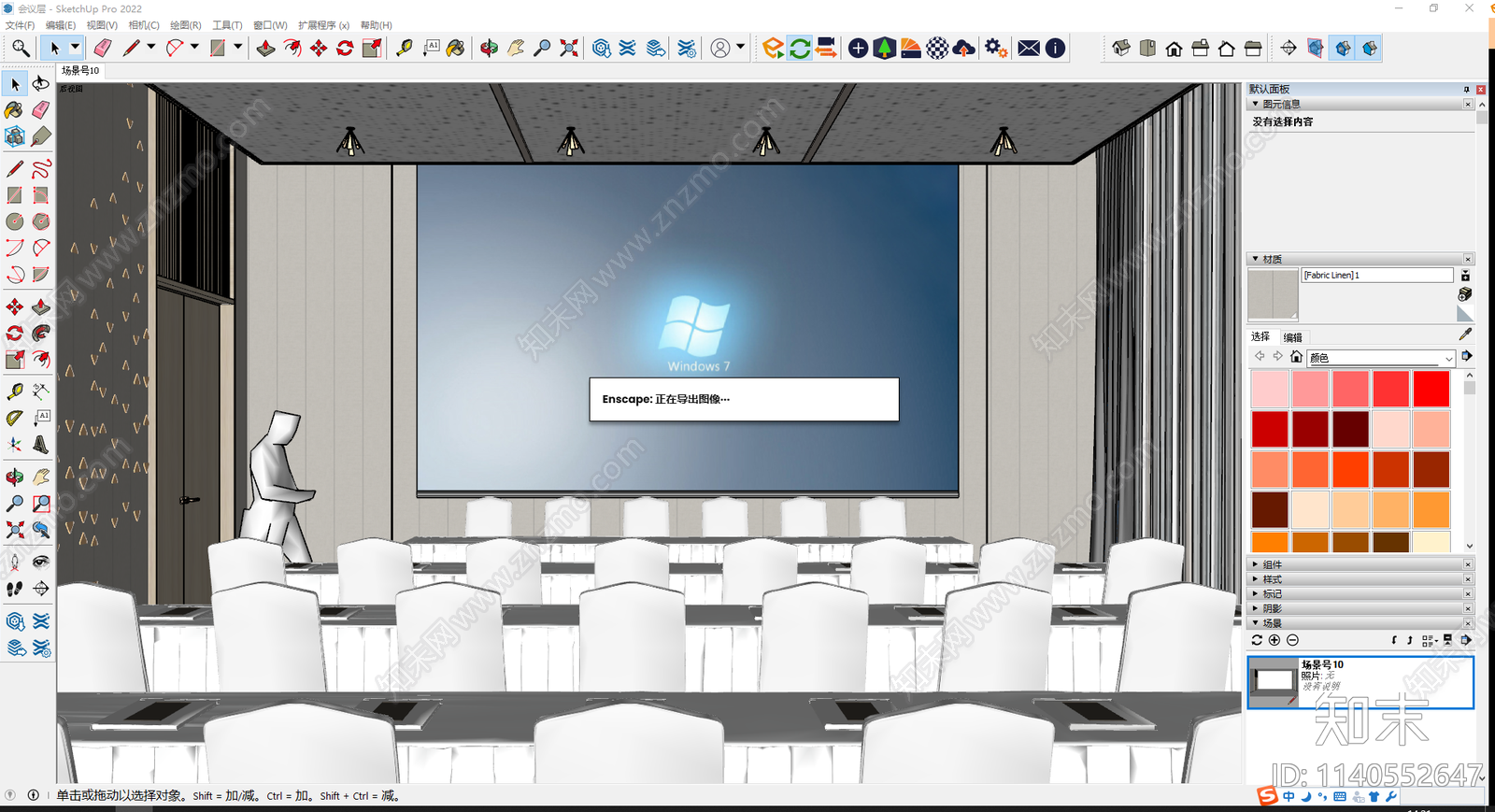Activate the Move tool in top toolbar
This screenshot has height=812, width=1495.
coord(319,48)
